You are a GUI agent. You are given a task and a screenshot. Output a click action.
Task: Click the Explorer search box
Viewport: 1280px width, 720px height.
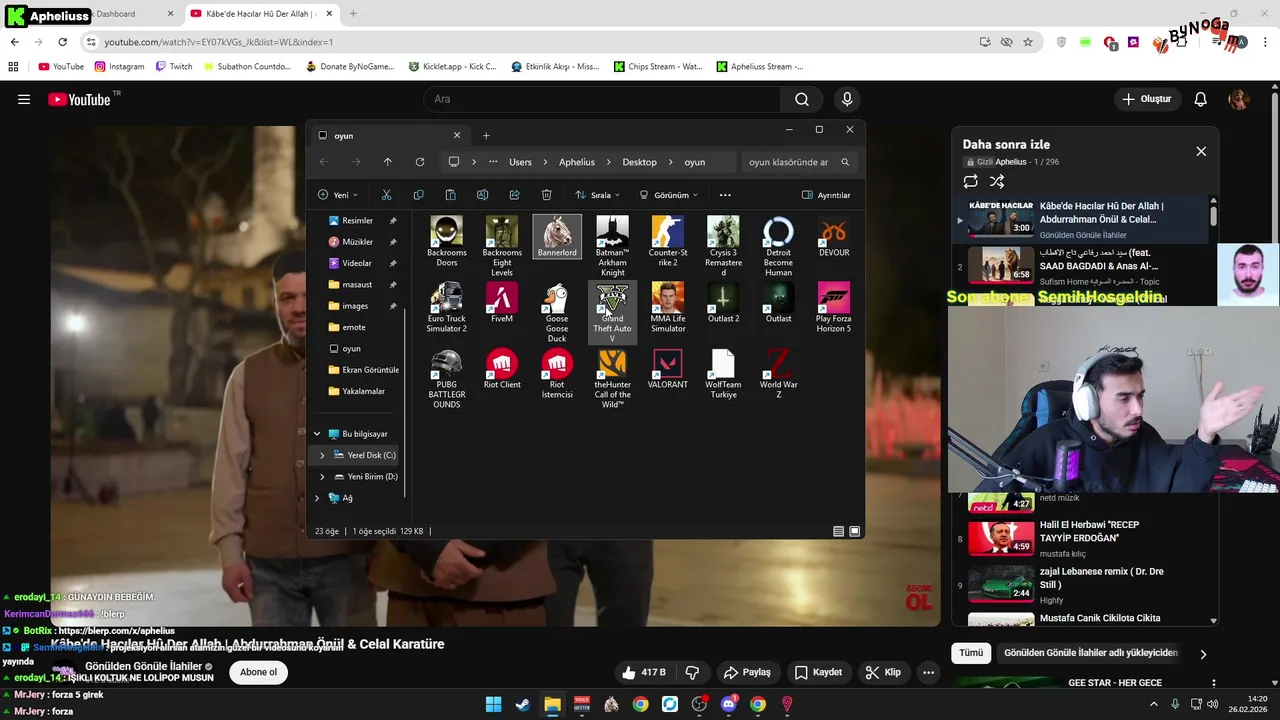click(799, 162)
